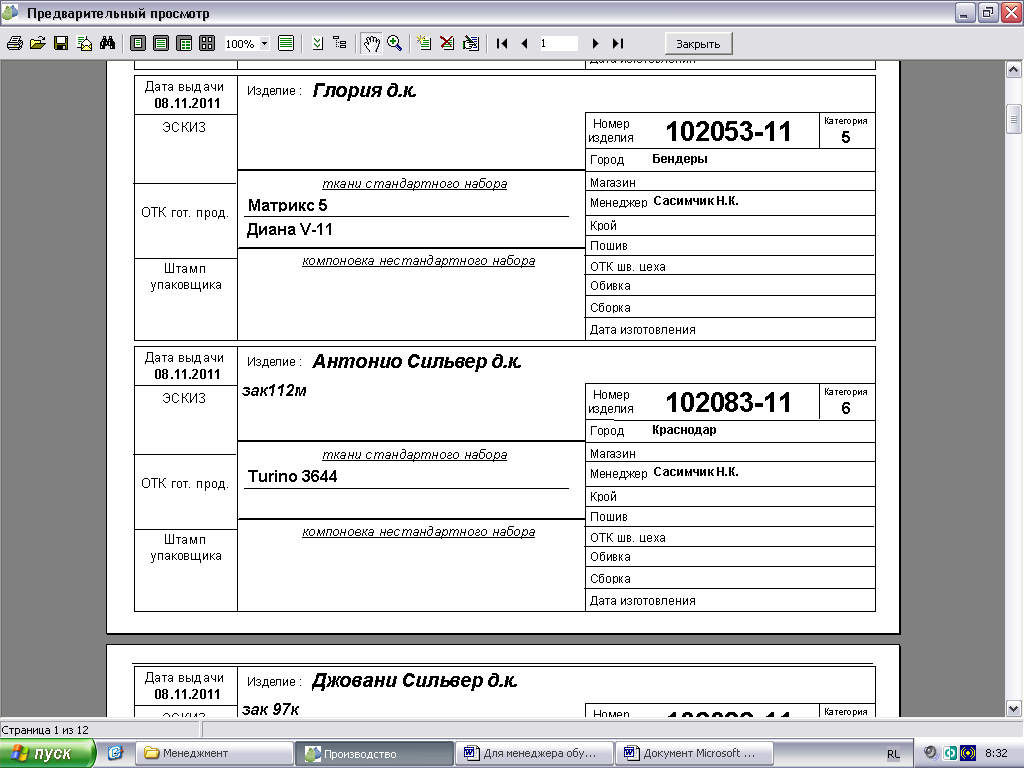Click scrollbar down arrow
Viewport: 1024px width, 768px height.
coord(1014,708)
